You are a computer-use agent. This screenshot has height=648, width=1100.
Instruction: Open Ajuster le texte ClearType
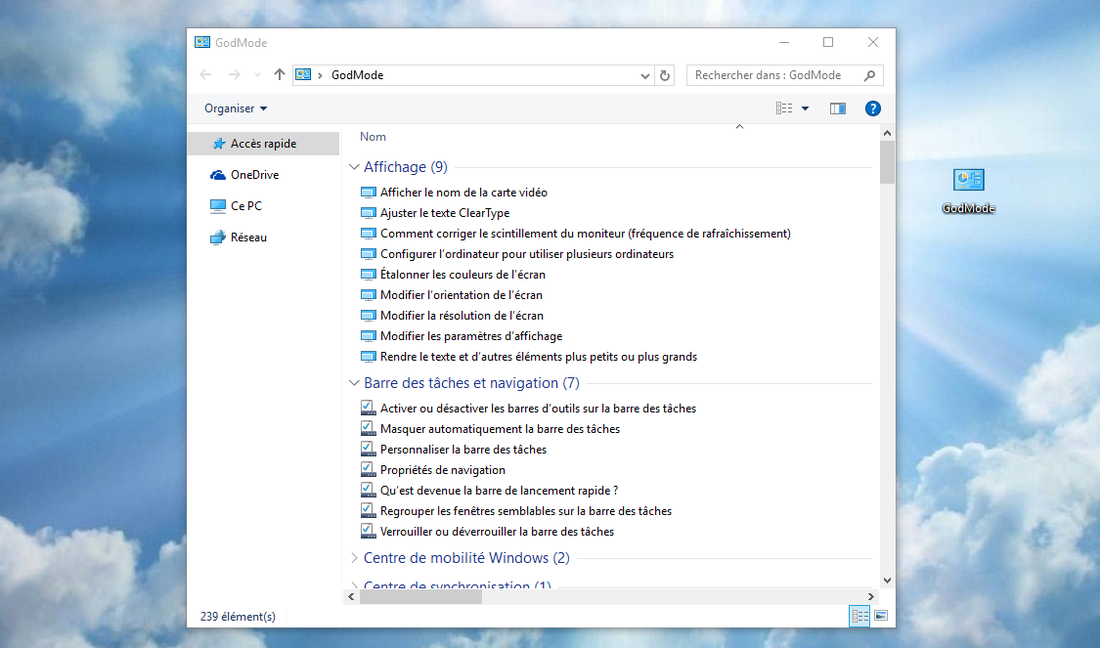(x=445, y=212)
